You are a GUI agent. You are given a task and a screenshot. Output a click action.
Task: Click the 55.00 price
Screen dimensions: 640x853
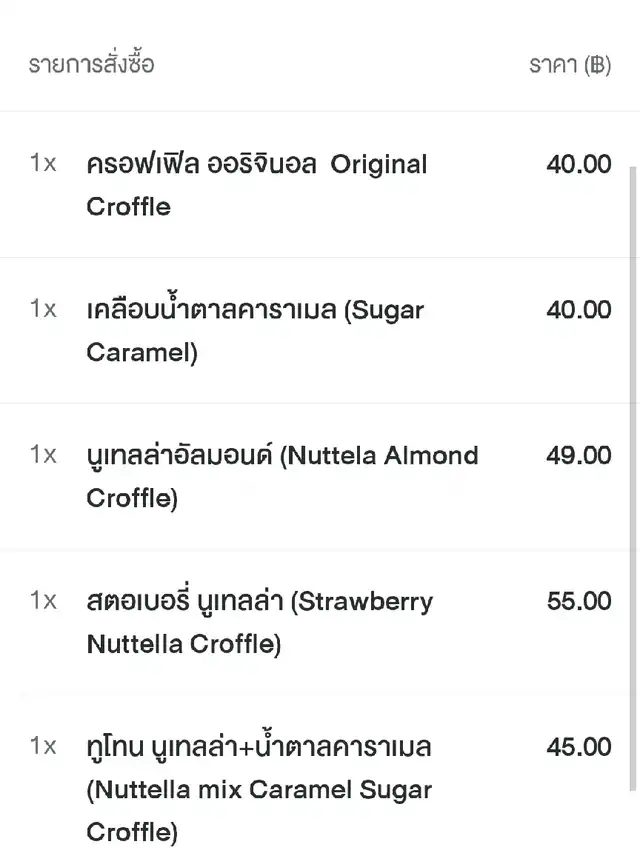coord(578,601)
